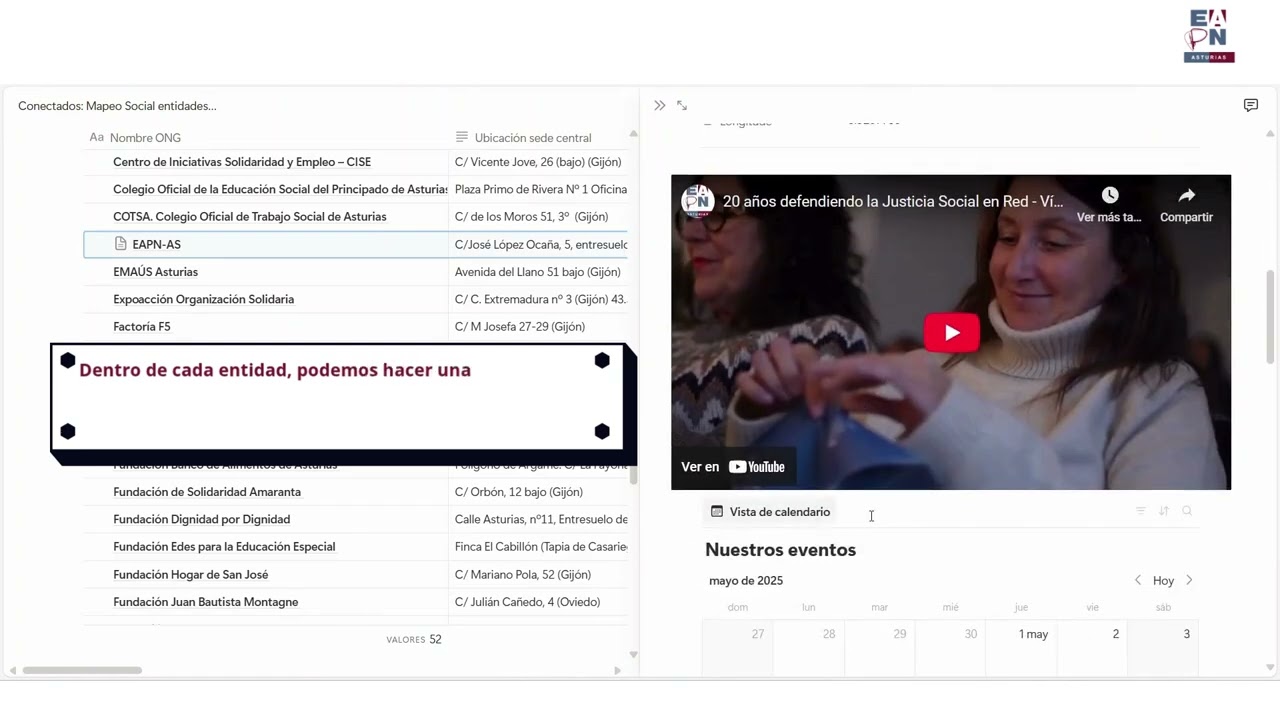Open video title '20 años defendiendo la Justicia Social'
Screen dimensions: 1280x720
(x=892, y=201)
